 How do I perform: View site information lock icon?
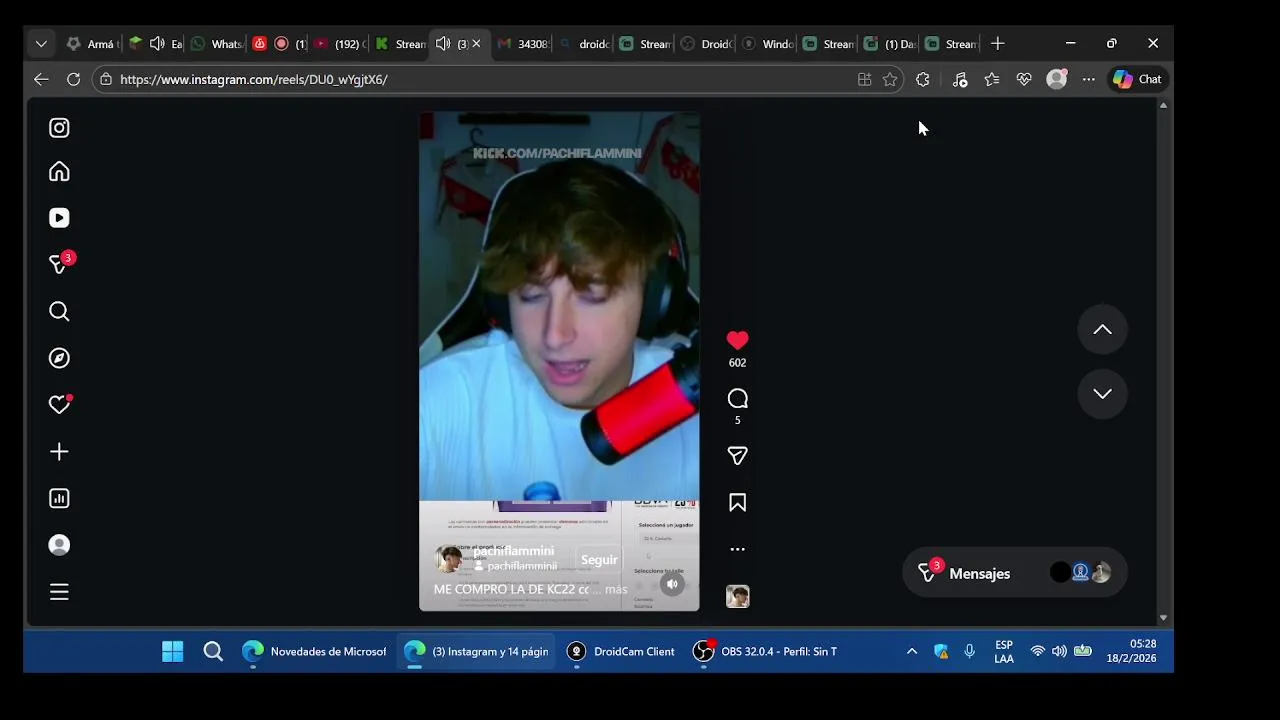click(105, 79)
